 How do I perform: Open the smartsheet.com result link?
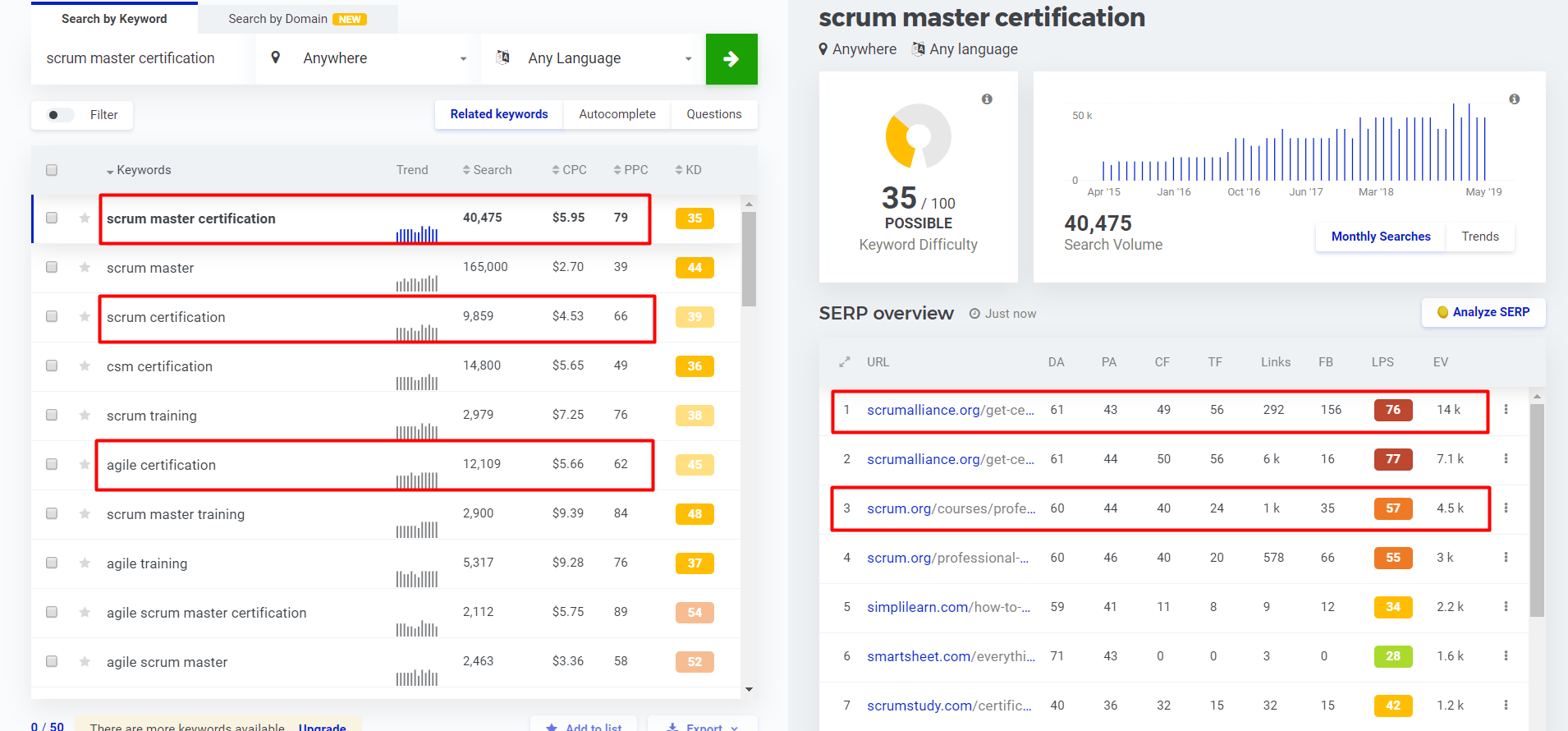[950, 656]
